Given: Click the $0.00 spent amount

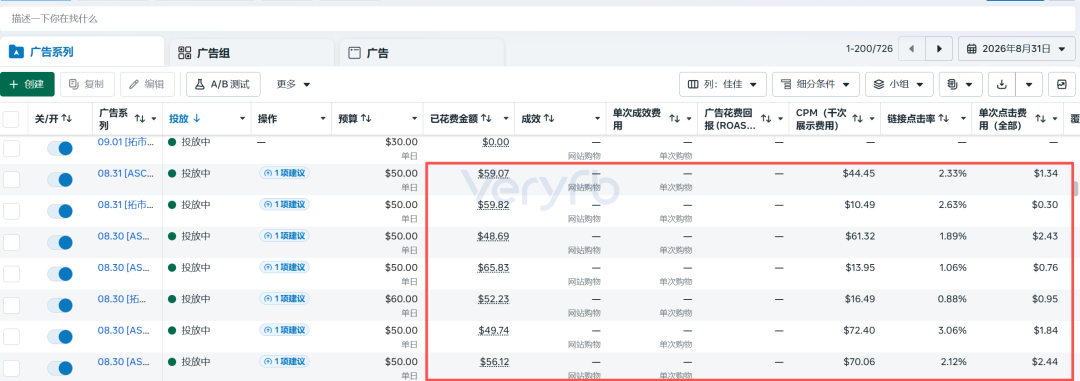Looking at the screenshot, I should pyautogui.click(x=496, y=142).
